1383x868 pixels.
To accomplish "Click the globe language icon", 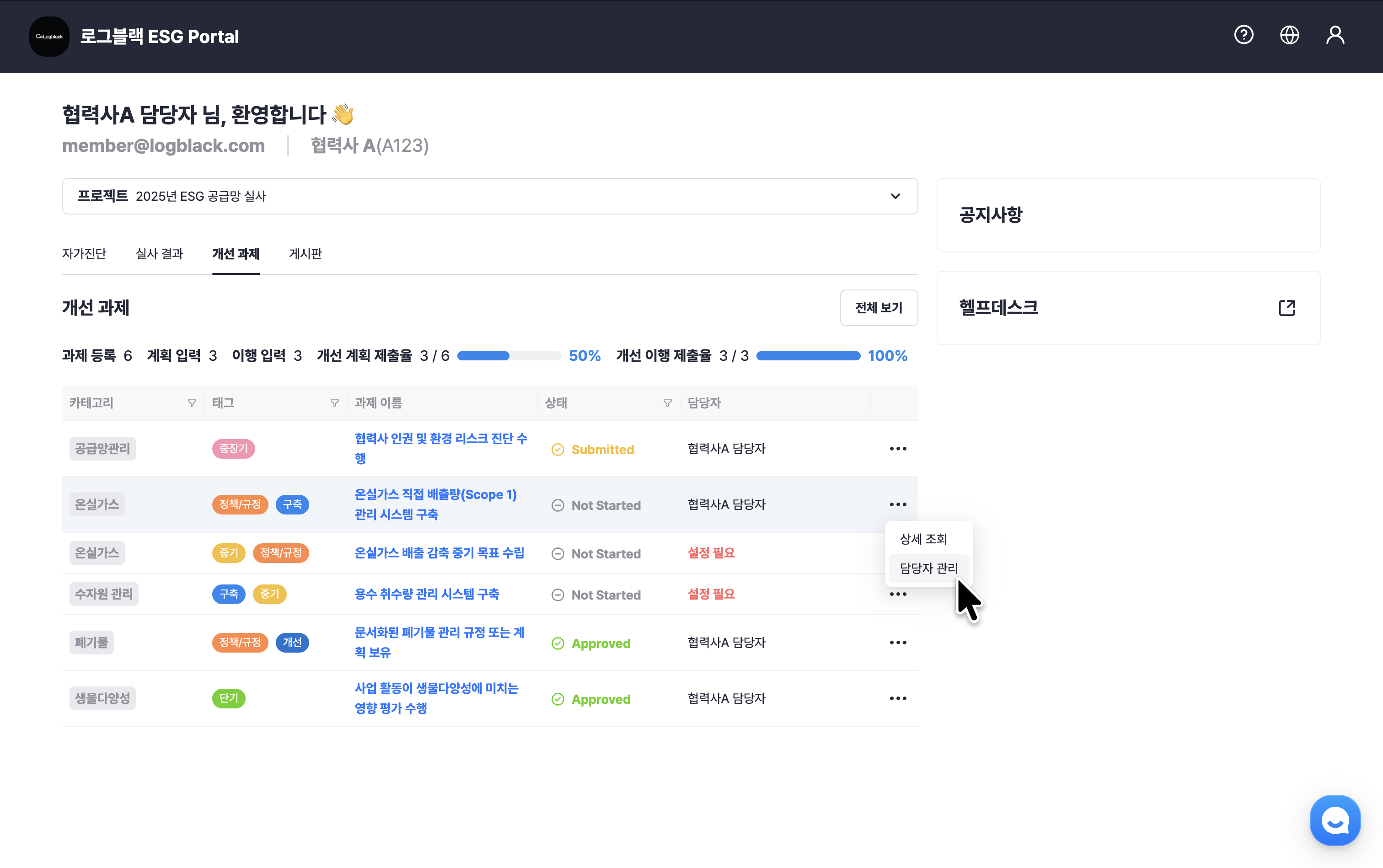I will [x=1289, y=35].
